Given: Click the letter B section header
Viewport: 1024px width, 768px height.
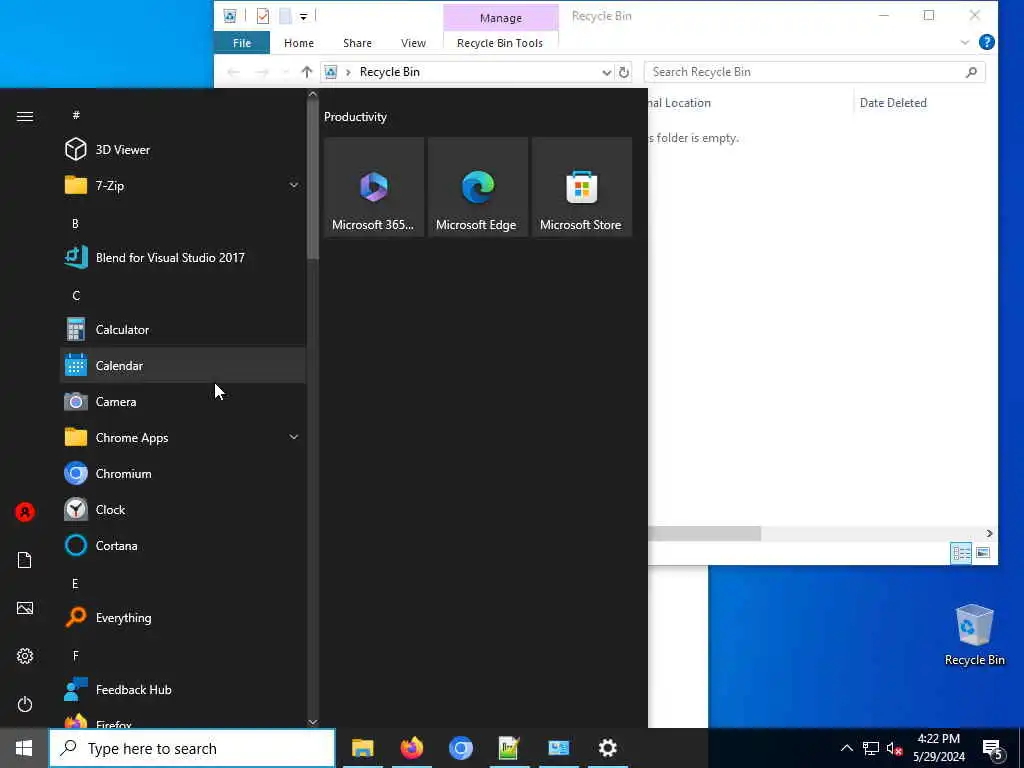Looking at the screenshot, I should tap(75, 223).
